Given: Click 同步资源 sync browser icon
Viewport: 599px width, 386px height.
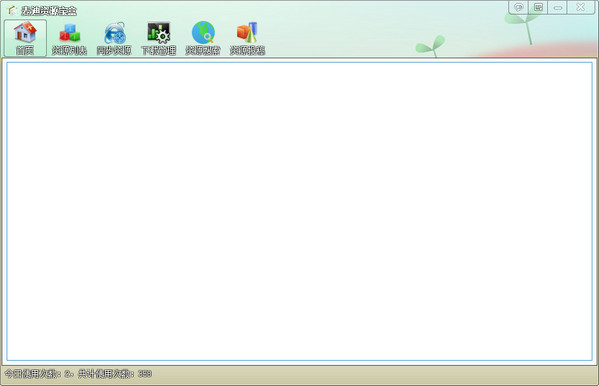Looking at the screenshot, I should click(x=114, y=38).
